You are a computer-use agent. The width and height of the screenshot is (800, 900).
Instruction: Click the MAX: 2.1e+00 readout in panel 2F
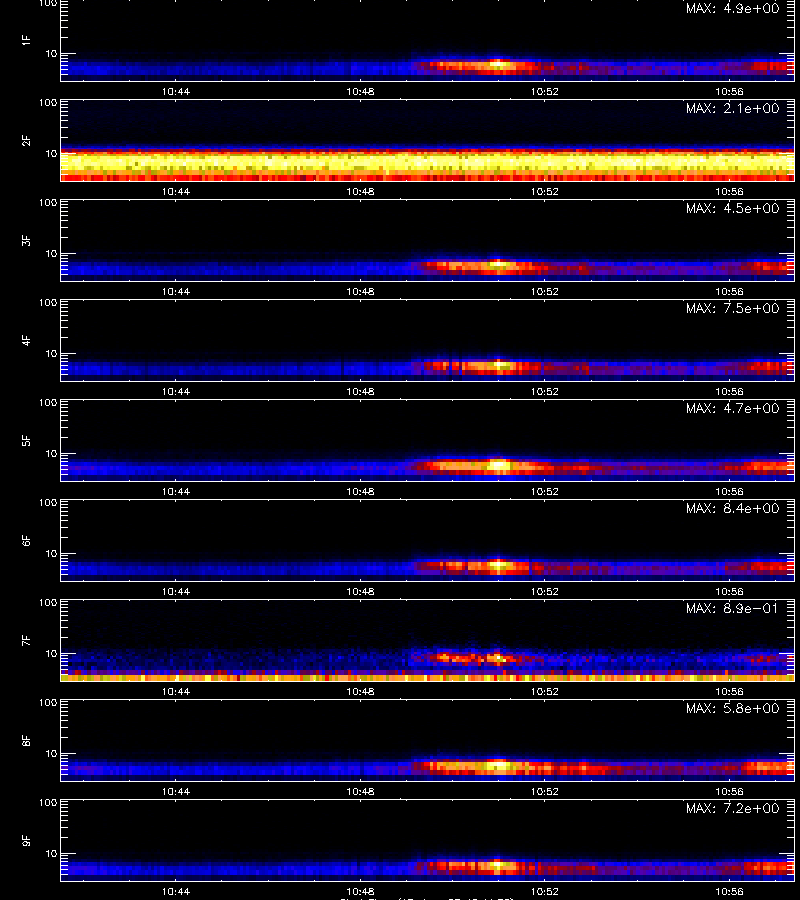732,108
